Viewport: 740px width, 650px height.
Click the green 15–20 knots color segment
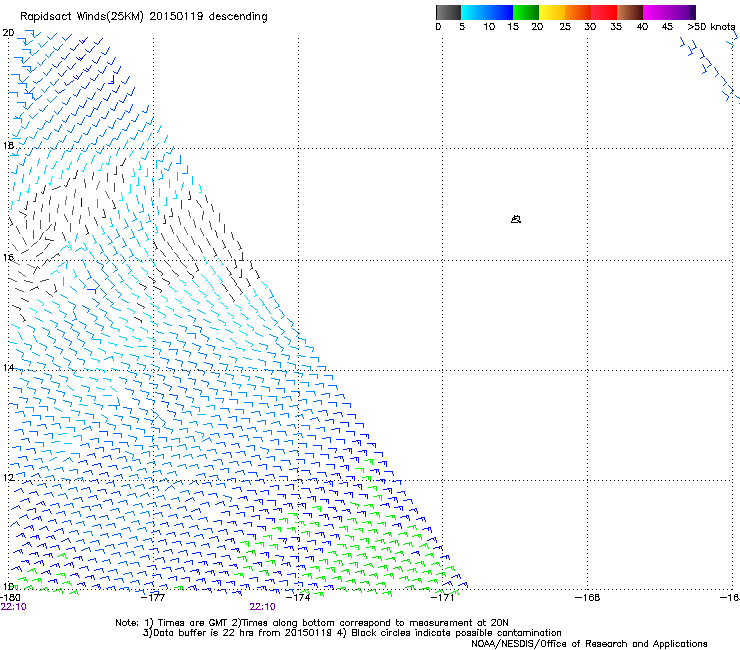click(x=526, y=12)
